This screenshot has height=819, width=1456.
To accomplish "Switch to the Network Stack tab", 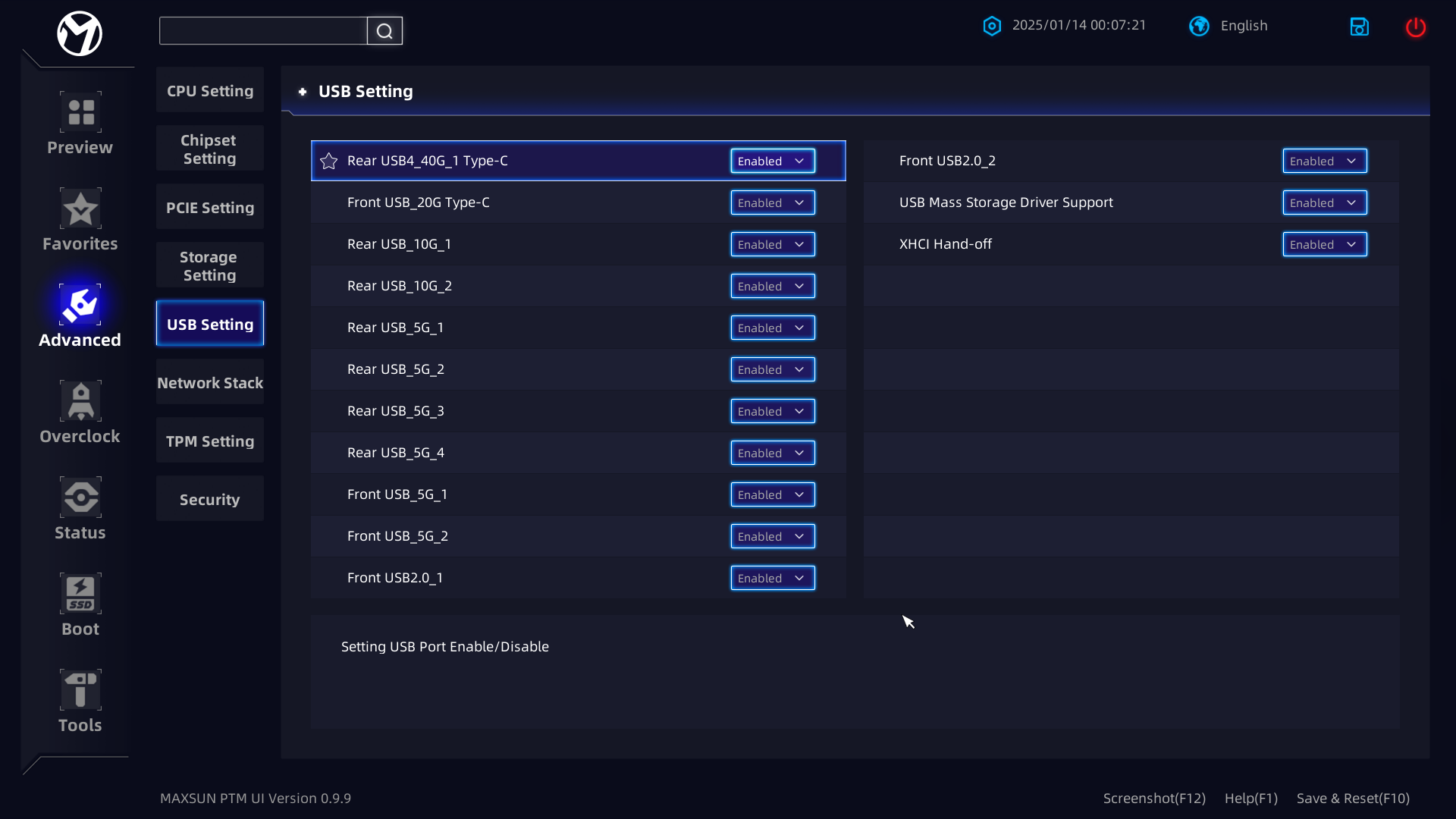I will [x=210, y=383].
